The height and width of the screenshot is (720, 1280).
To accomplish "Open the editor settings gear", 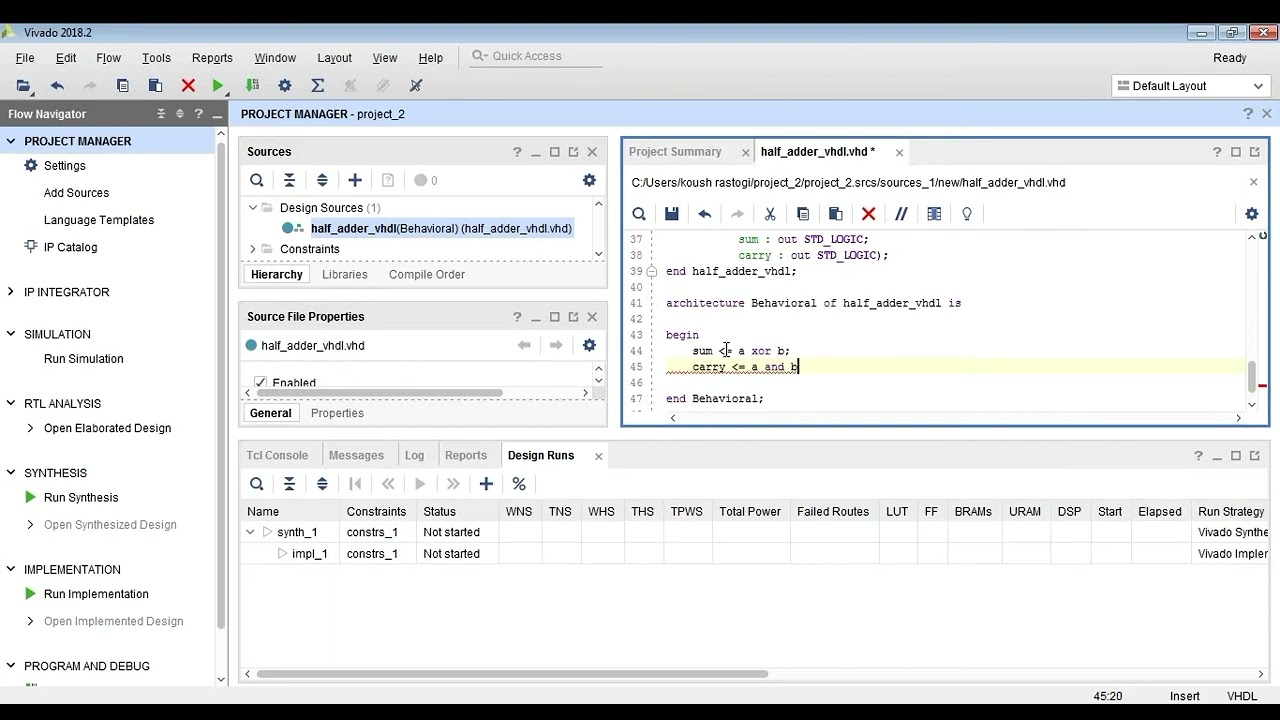I will (1251, 214).
